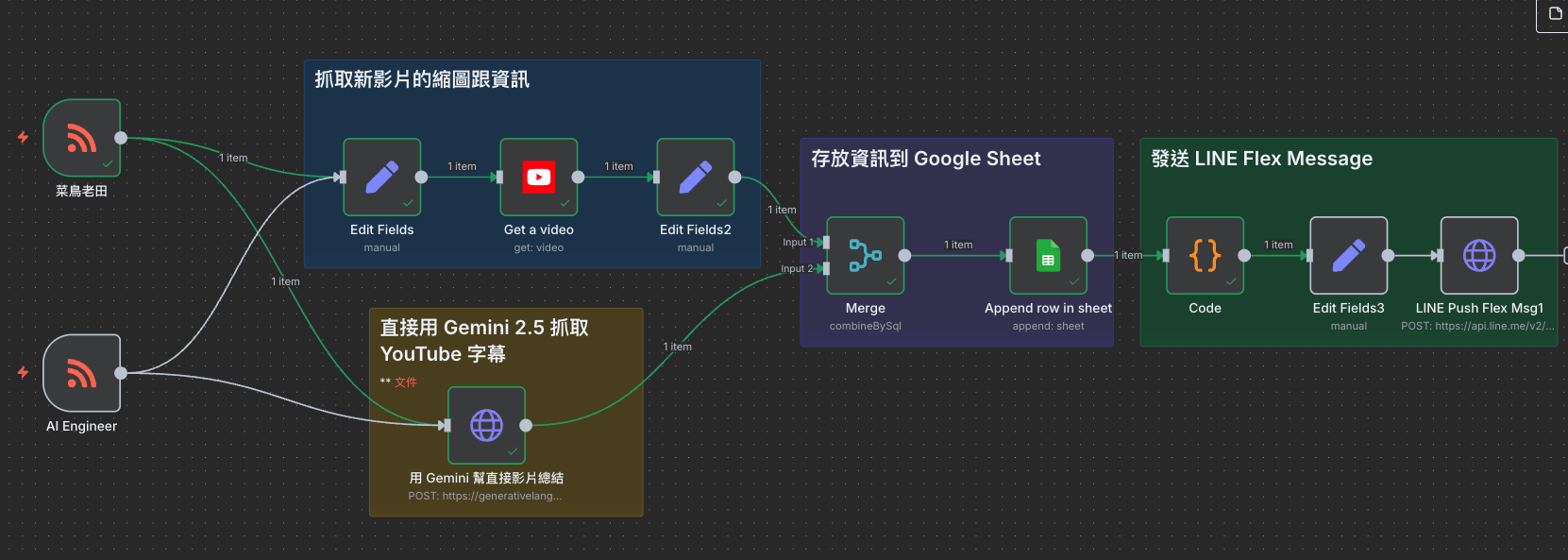
Task: Click the 菜鳥老田 node label
Action: tap(82, 191)
